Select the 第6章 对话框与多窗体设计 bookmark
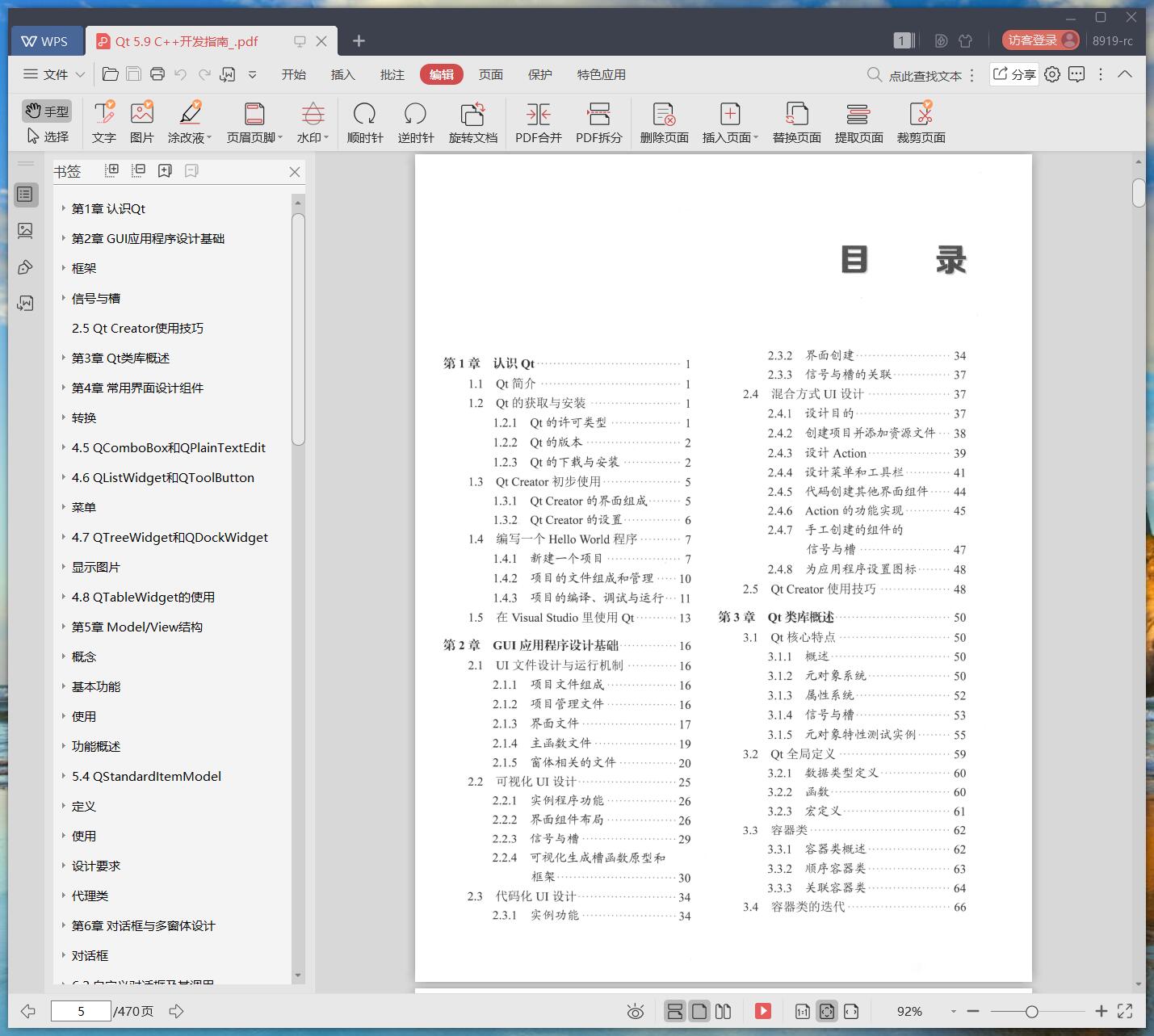 143,925
